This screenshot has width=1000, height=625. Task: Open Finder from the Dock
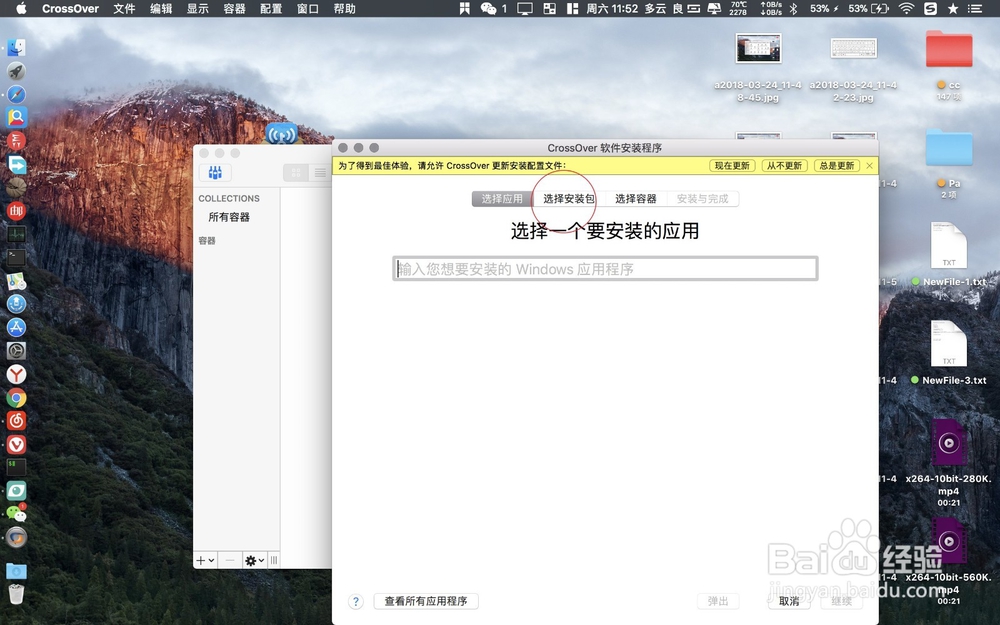click(x=16, y=47)
